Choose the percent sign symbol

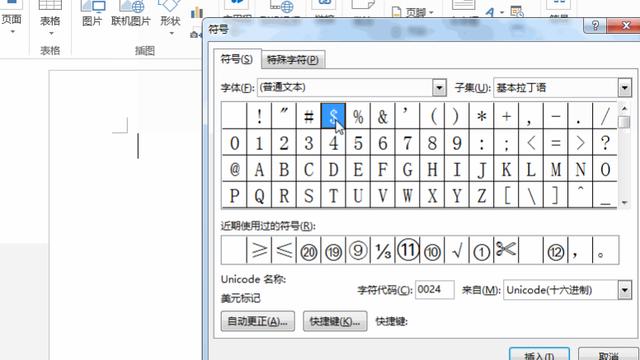point(358,116)
